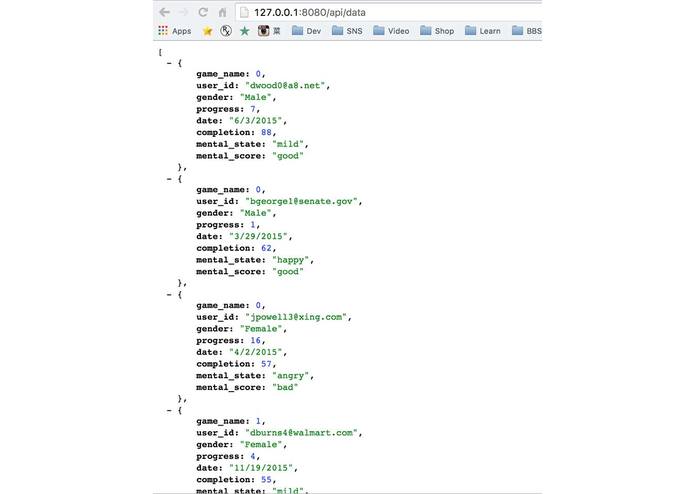Click the date value "4/2/2015"
The height and width of the screenshot is (494, 695).
pyautogui.click(x=256, y=352)
